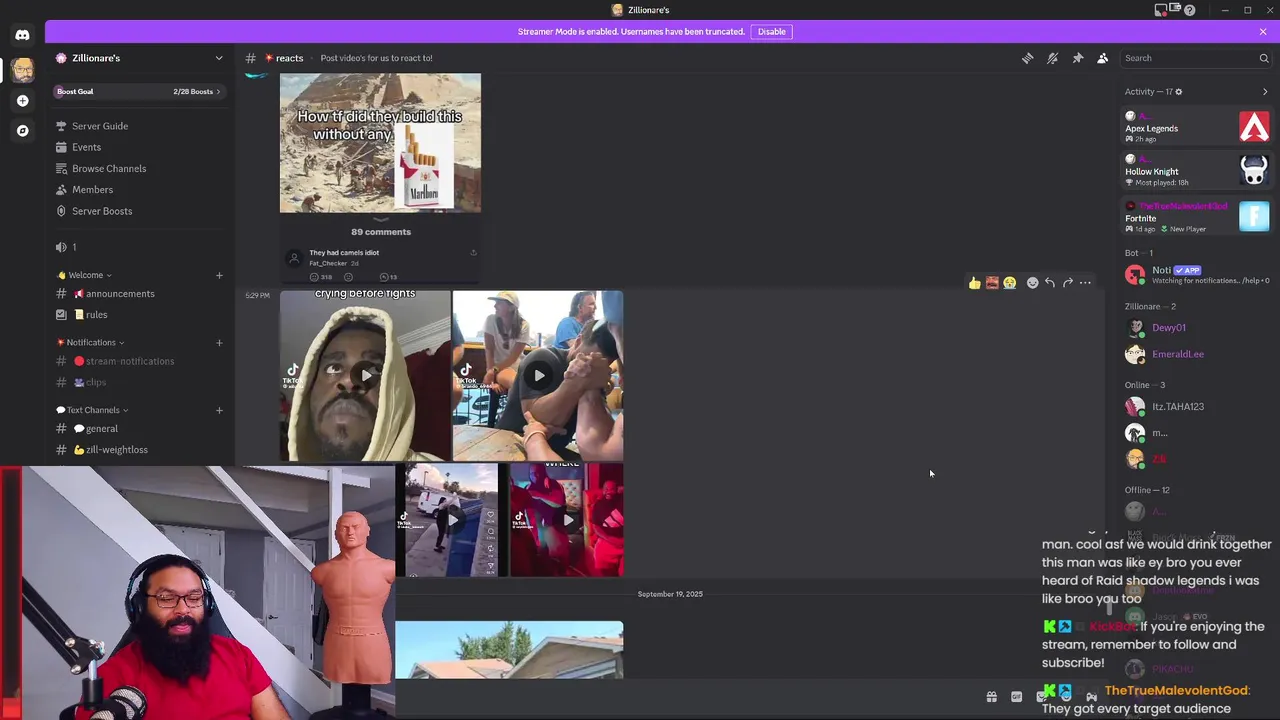Open the house photo attachment thumbnail

(x=509, y=650)
